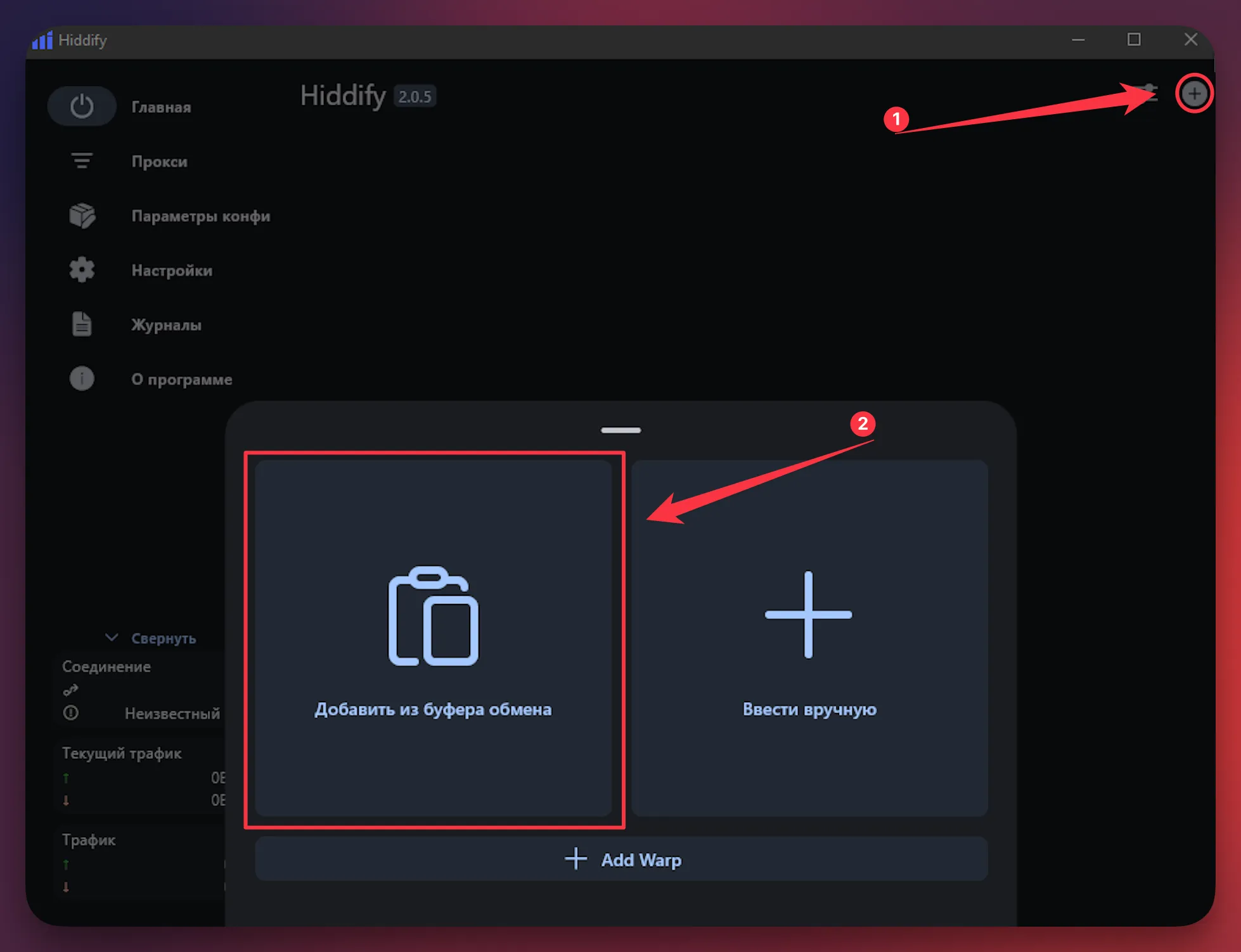This screenshot has width=1241, height=952.
Task: Click the Журналы document icon
Action: (x=82, y=324)
